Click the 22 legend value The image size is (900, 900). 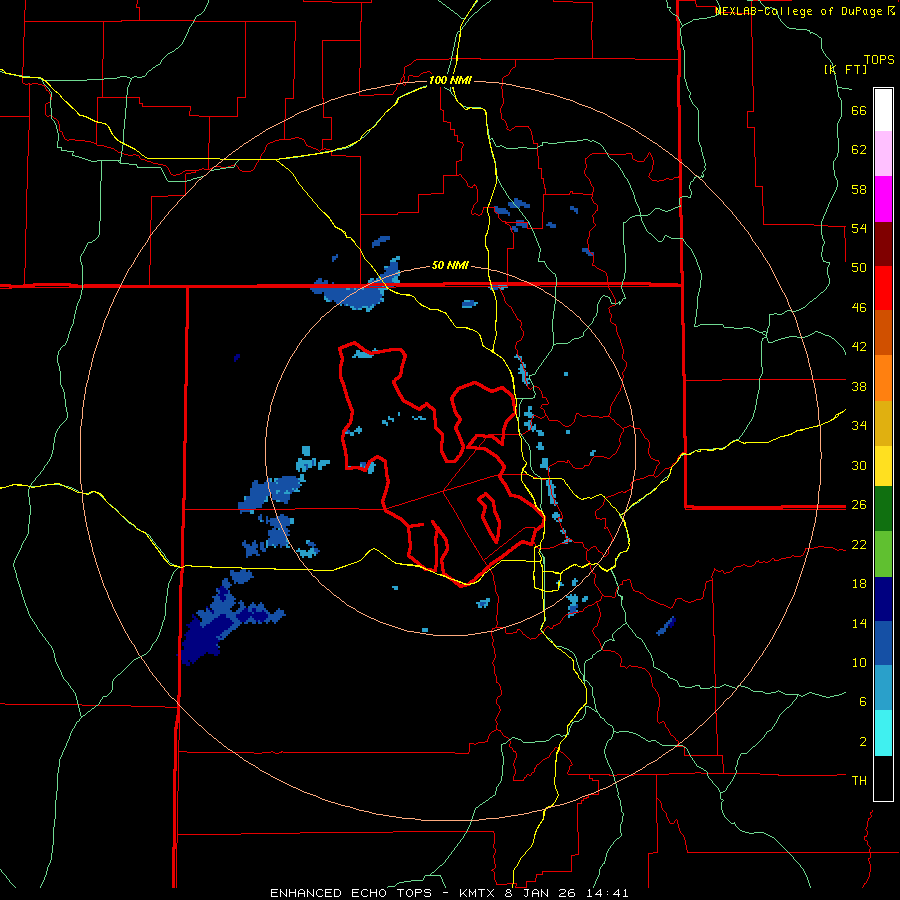(859, 545)
